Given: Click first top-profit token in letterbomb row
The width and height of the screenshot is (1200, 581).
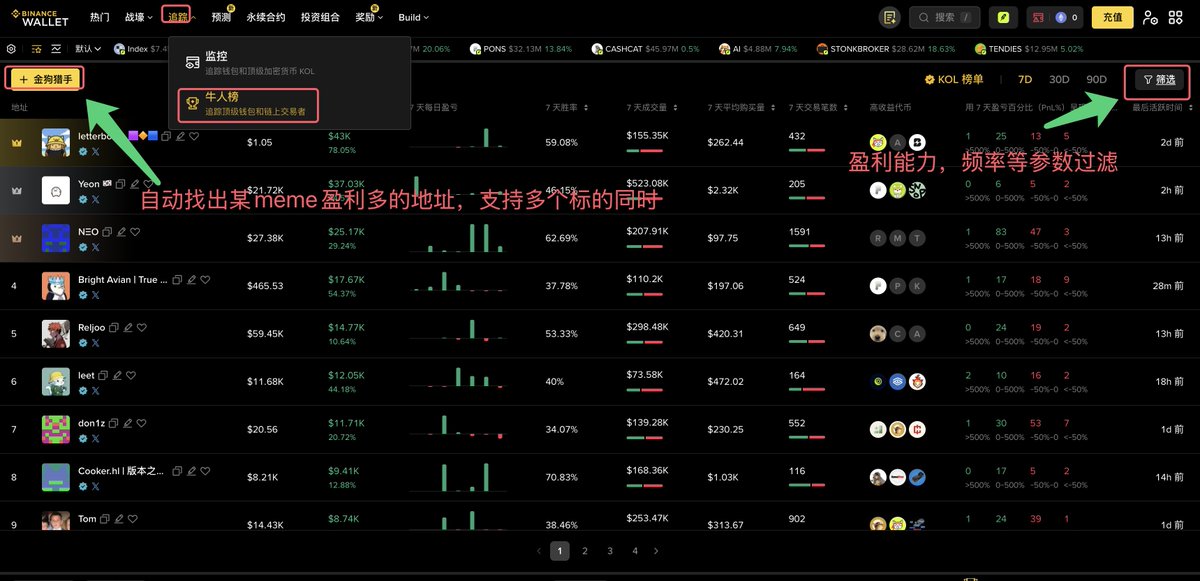Looking at the screenshot, I should (878, 142).
